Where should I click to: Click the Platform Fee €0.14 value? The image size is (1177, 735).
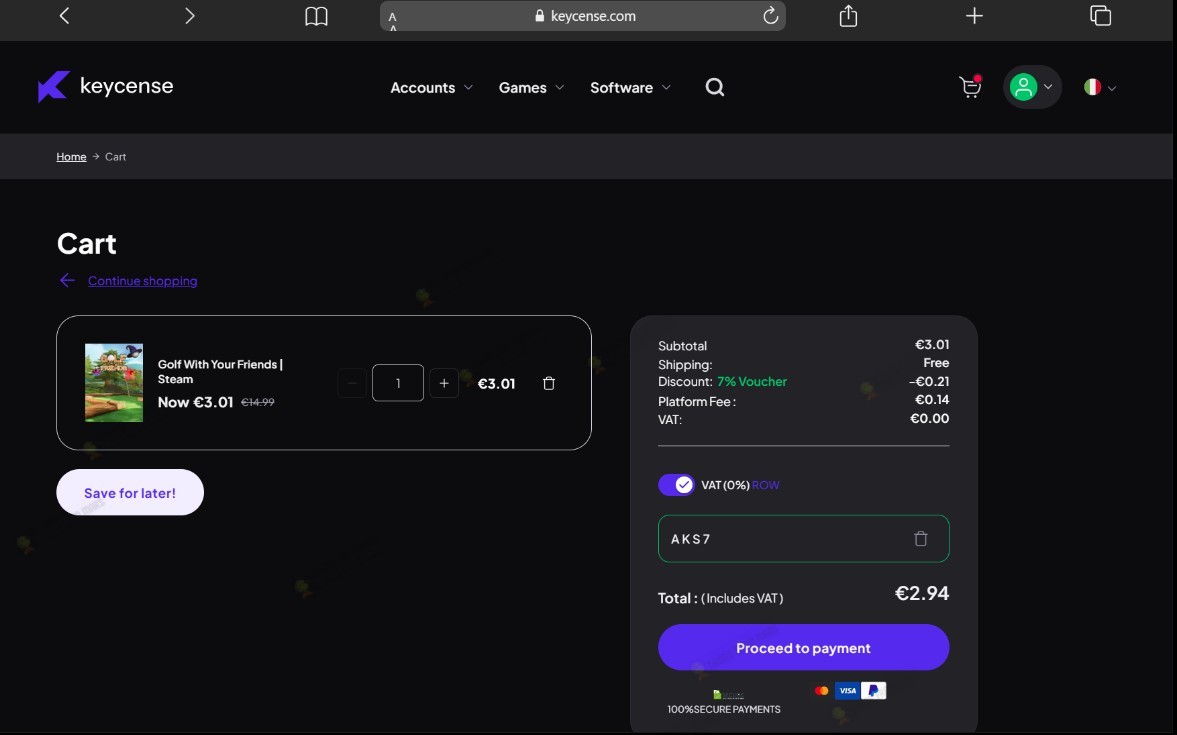point(932,399)
